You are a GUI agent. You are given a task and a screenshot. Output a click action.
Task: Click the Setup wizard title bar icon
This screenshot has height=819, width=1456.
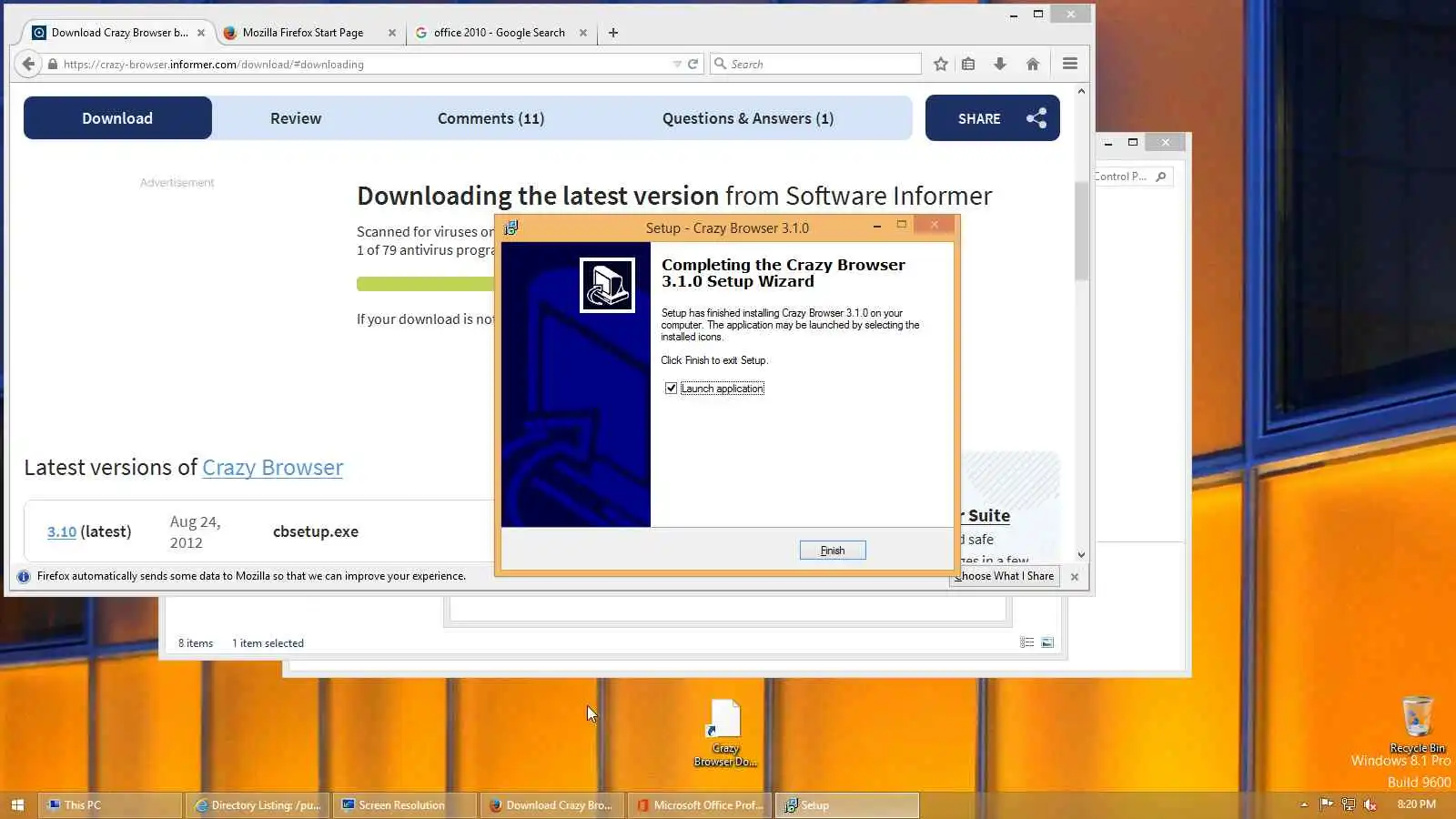coord(511,227)
